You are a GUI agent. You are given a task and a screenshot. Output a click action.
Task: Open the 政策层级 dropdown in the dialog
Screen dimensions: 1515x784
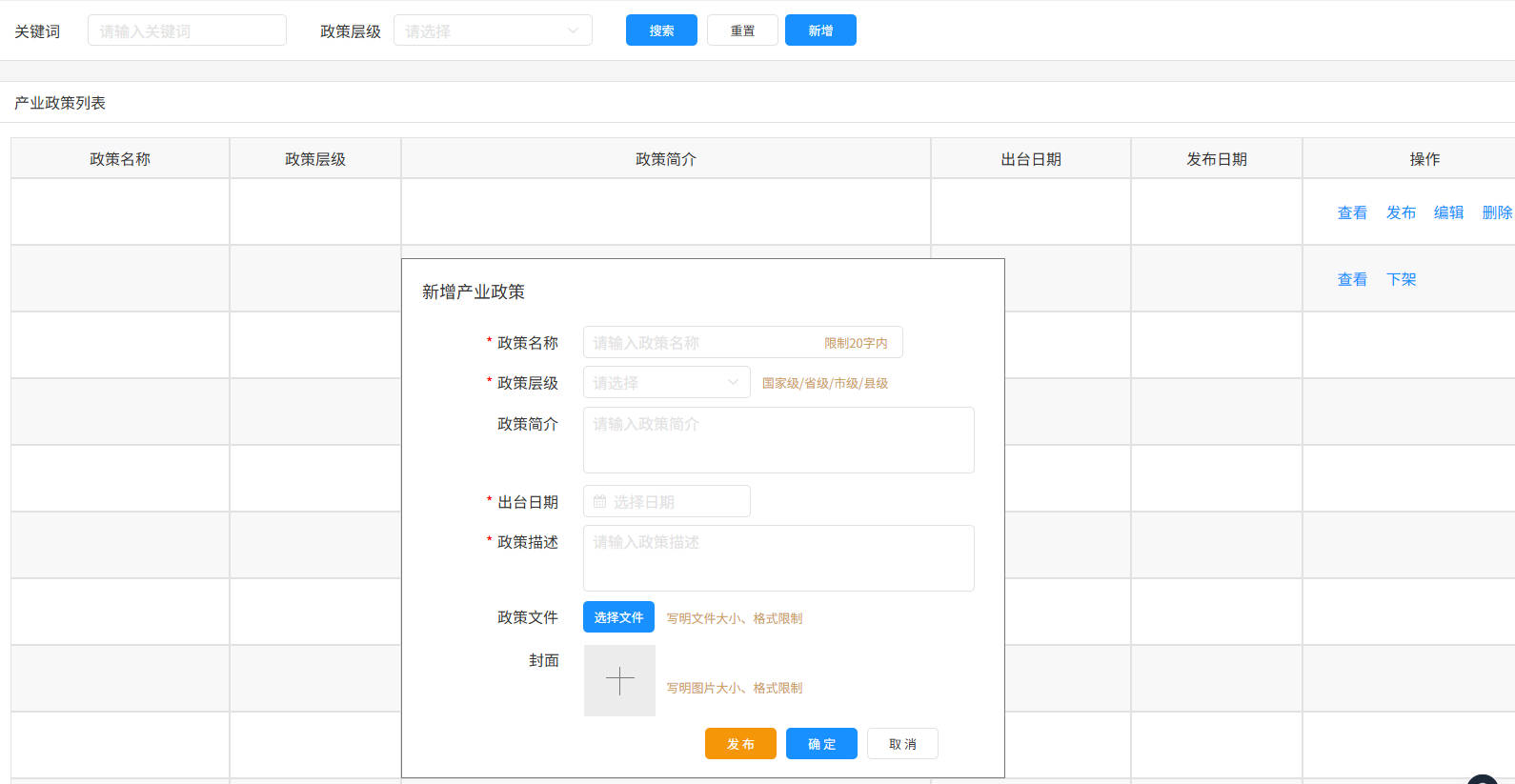click(666, 383)
